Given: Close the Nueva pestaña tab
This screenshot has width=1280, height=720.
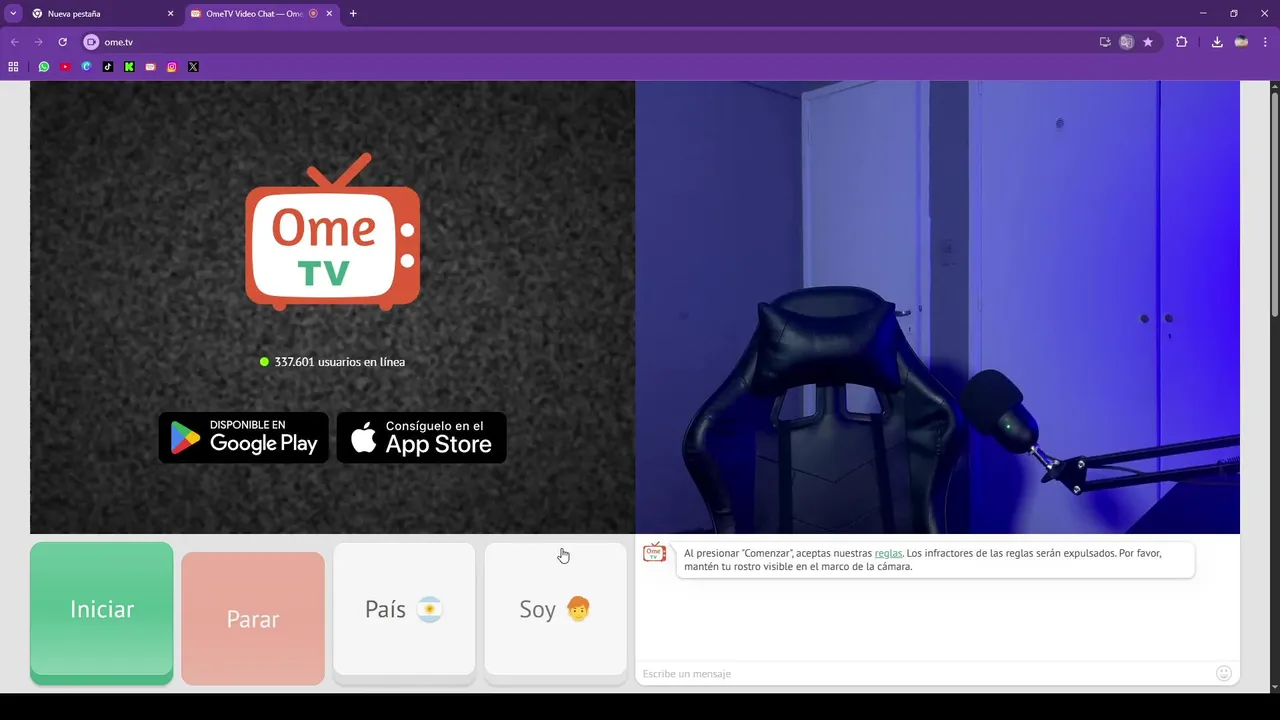Looking at the screenshot, I should 170,14.
